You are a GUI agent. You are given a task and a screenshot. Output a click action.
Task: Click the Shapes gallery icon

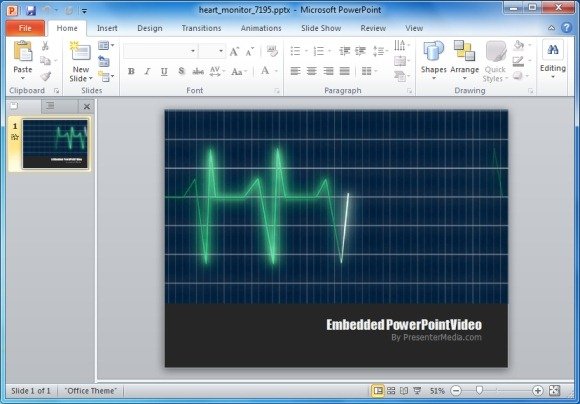click(x=434, y=51)
